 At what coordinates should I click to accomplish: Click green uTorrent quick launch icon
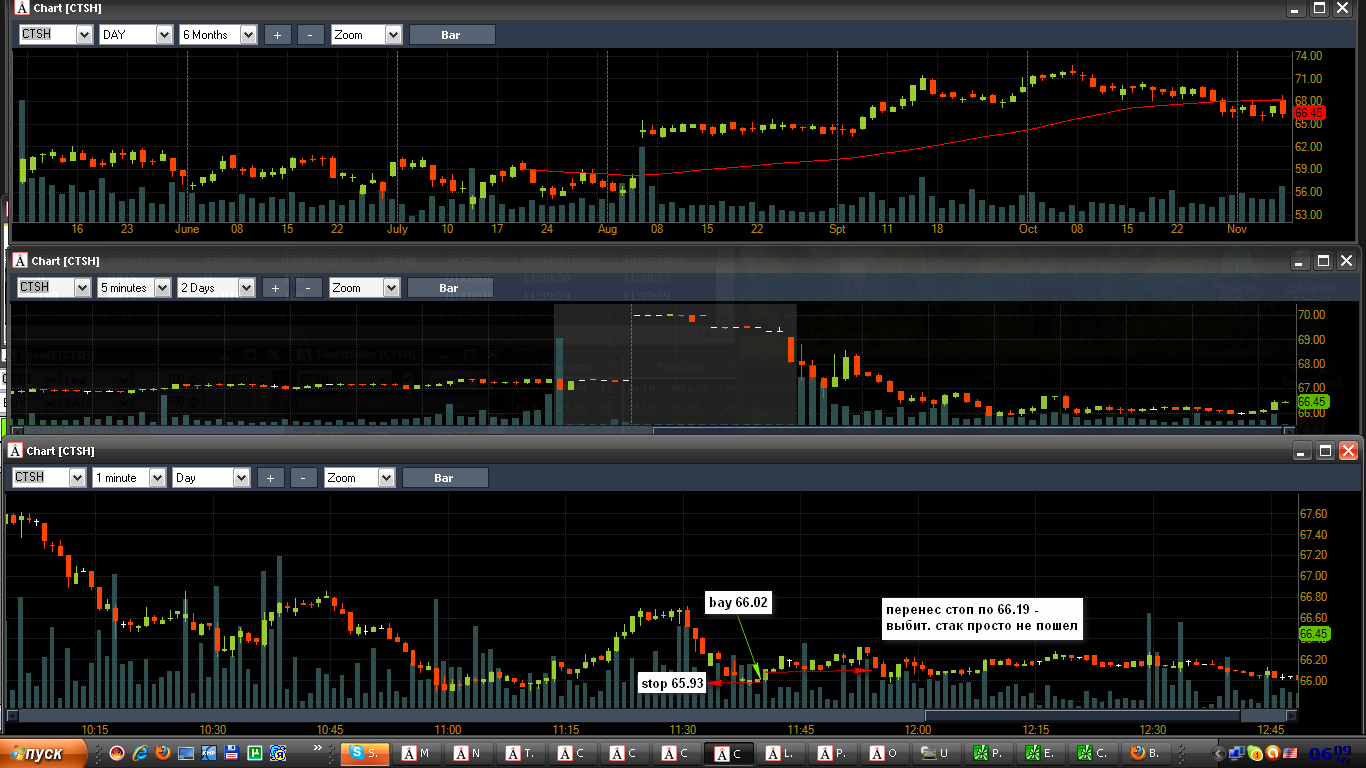255,753
